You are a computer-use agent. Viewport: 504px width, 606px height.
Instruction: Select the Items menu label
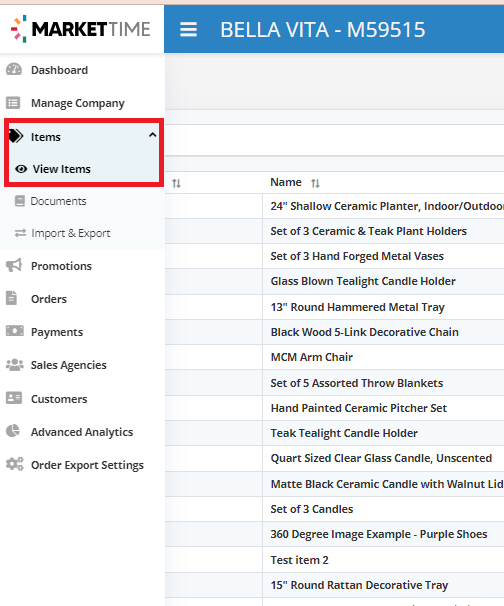pos(46,137)
